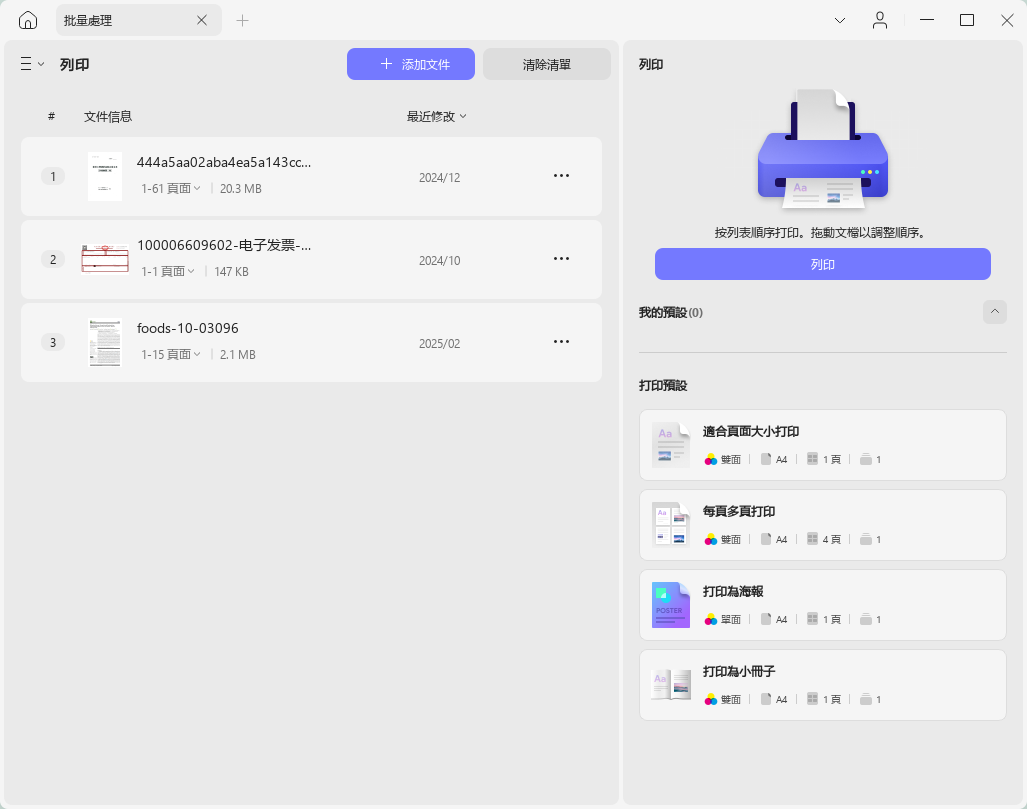Click the # column header
The image size is (1027, 809).
[51, 117]
